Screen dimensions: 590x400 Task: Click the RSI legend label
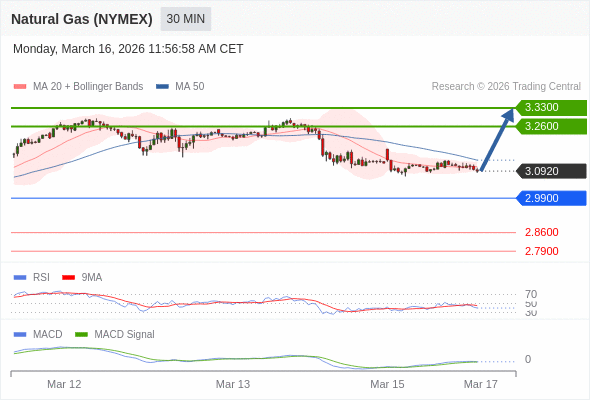point(41,278)
